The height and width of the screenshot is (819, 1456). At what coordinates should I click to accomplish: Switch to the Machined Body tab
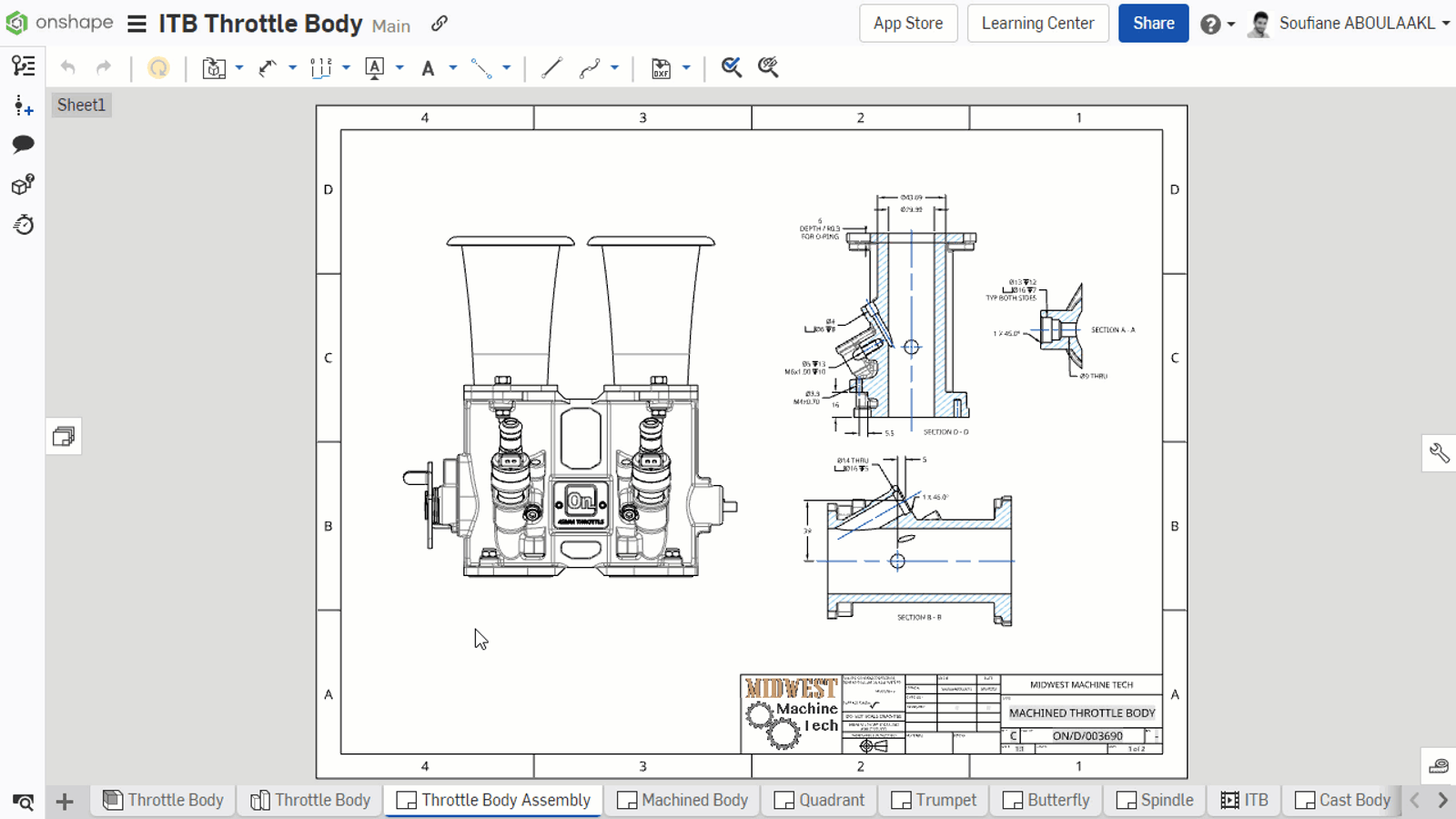pos(682,800)
